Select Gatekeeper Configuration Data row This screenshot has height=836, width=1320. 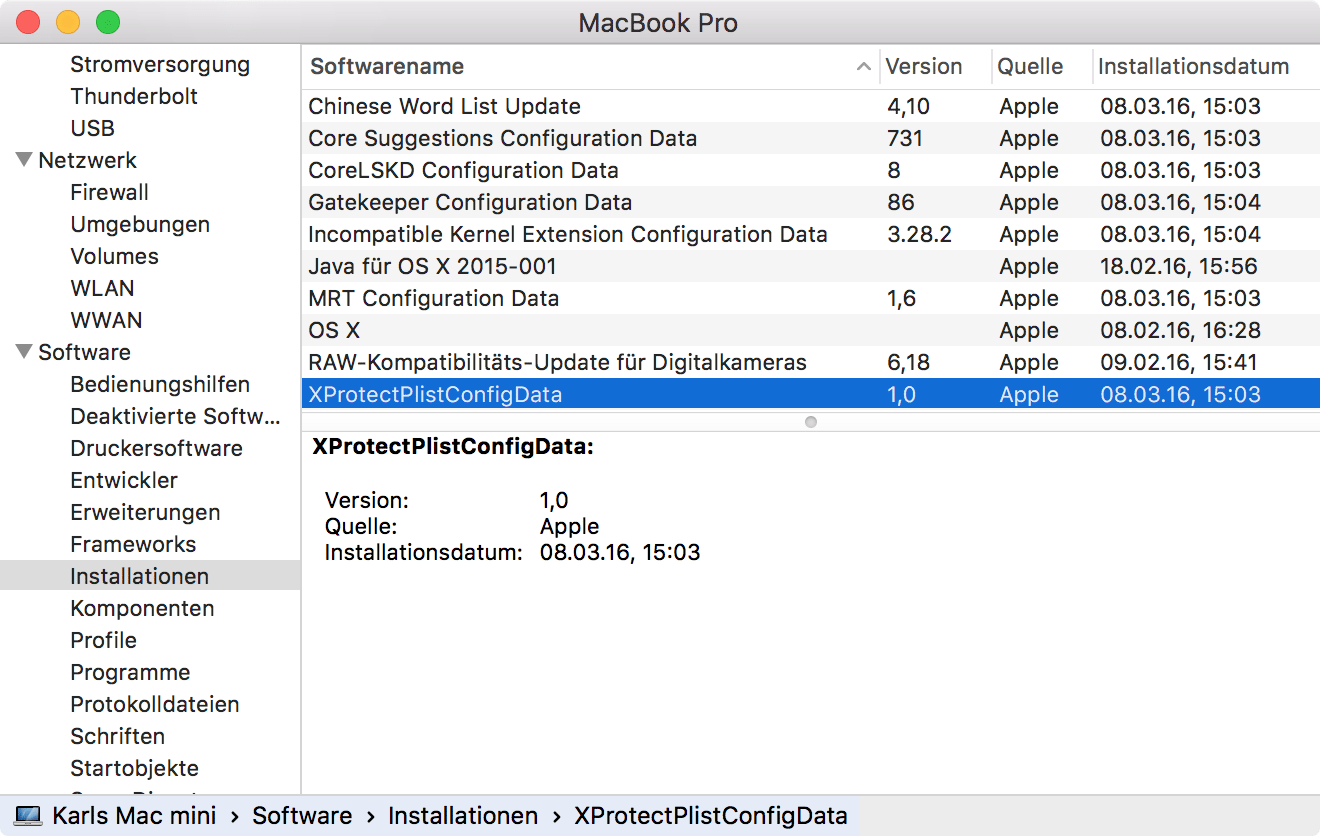pos(811,202)
